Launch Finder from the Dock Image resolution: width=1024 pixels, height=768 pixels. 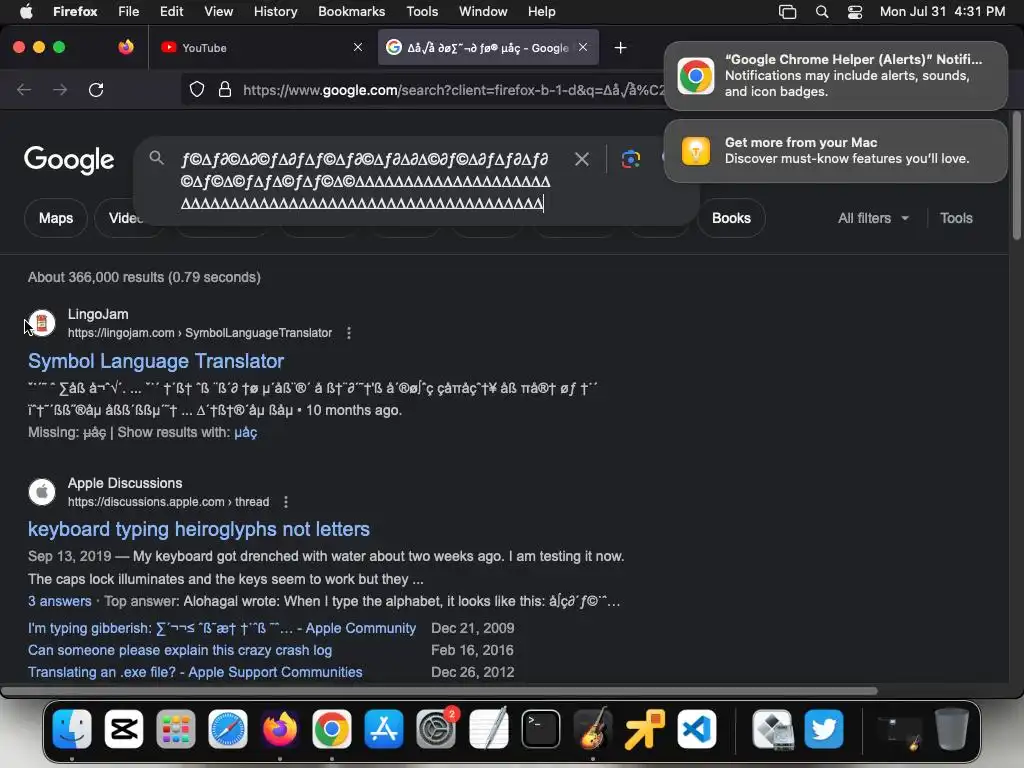tap(72, 729)
